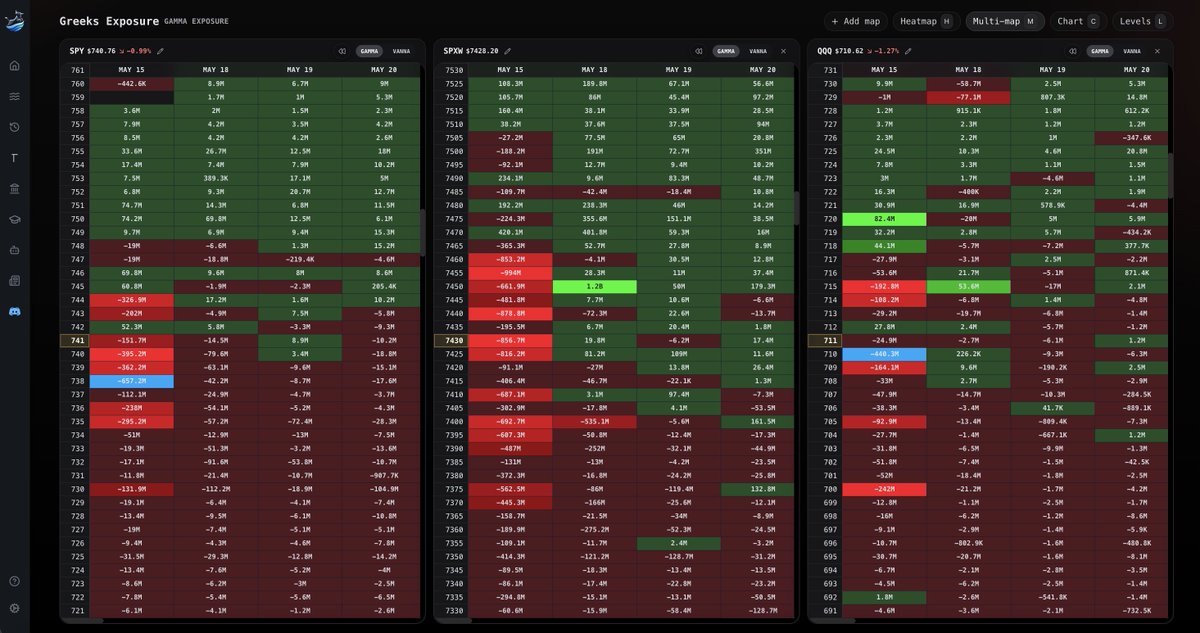
Task: Select GAMMA in the SPY panel
Action: click(369, 51)
